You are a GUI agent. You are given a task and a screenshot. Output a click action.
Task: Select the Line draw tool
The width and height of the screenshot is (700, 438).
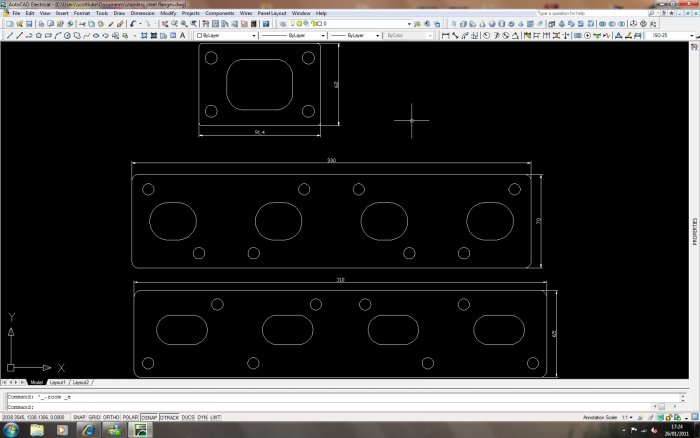(x=8, y=35)
